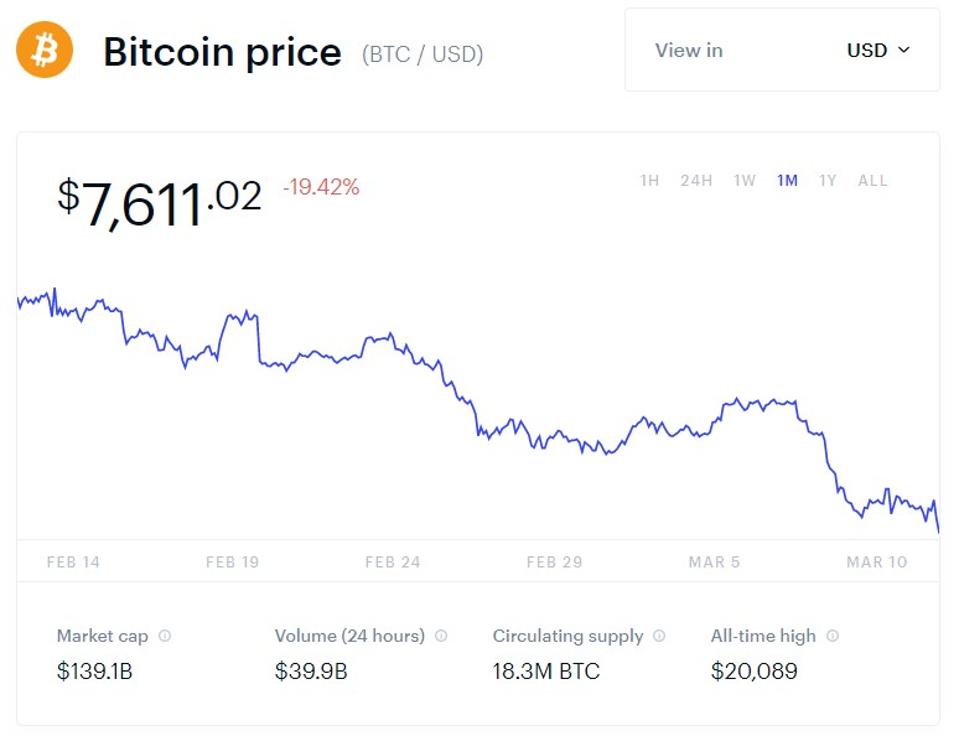Click the chevron arrow beside USD
The height and width of the screenshot is (736, 959).
pyautogui.click(x=904, y=50)
